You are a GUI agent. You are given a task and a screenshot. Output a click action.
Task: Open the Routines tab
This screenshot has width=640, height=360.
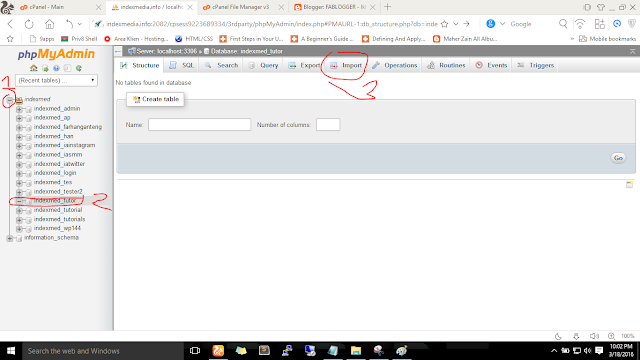tap(446, 65)
